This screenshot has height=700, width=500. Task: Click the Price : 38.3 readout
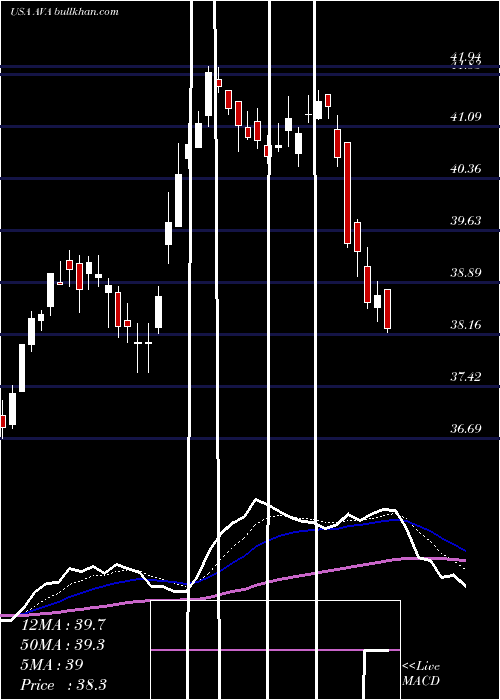(63, 685)
